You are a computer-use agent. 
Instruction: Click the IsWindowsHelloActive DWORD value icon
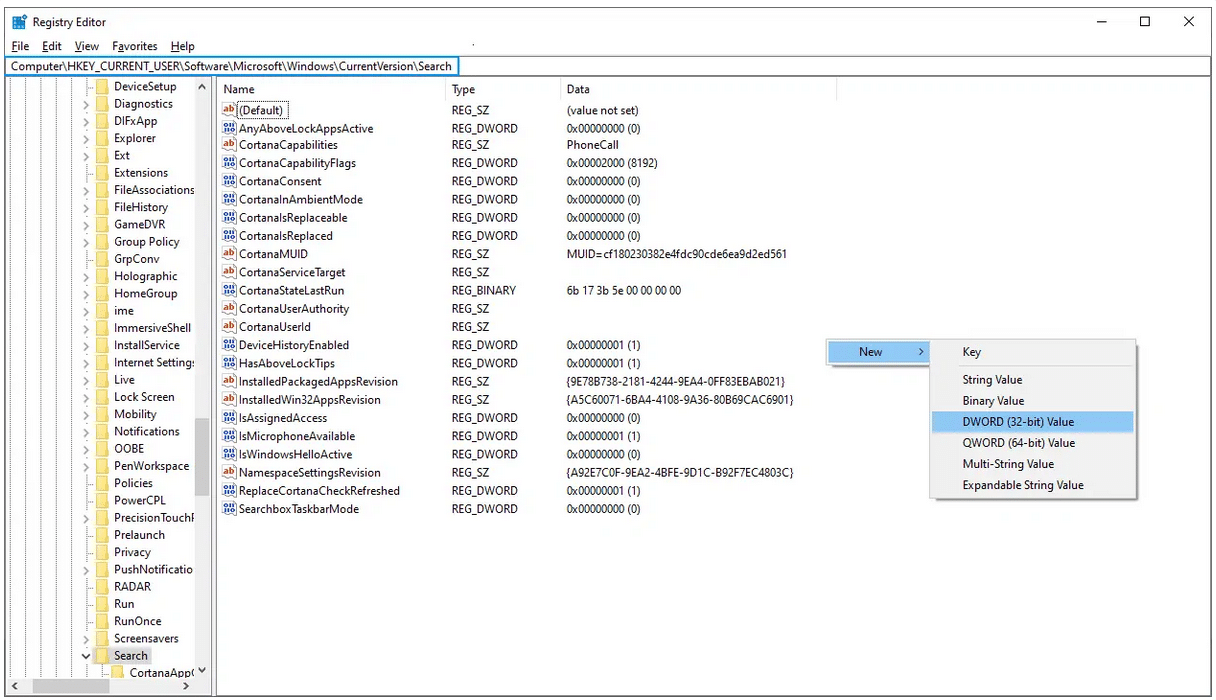click(x=229, y=454)
